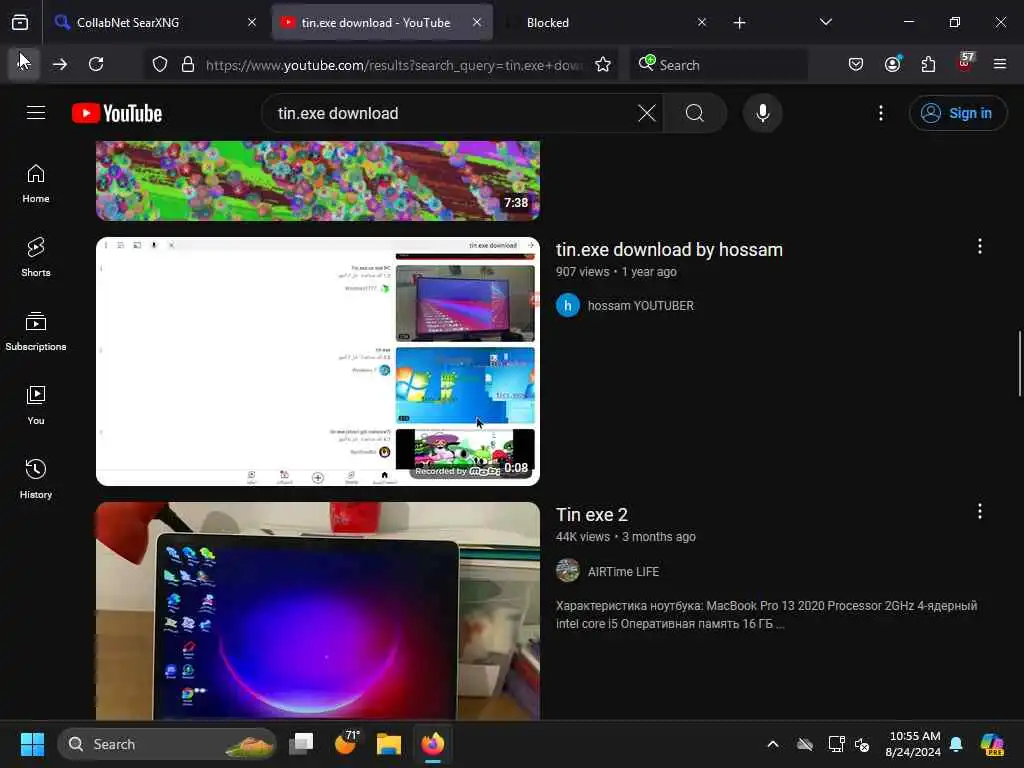Open options menu for Tin exe 2
The width and height of the screenshot is (1024, 768).
click(x=980, y=511)
